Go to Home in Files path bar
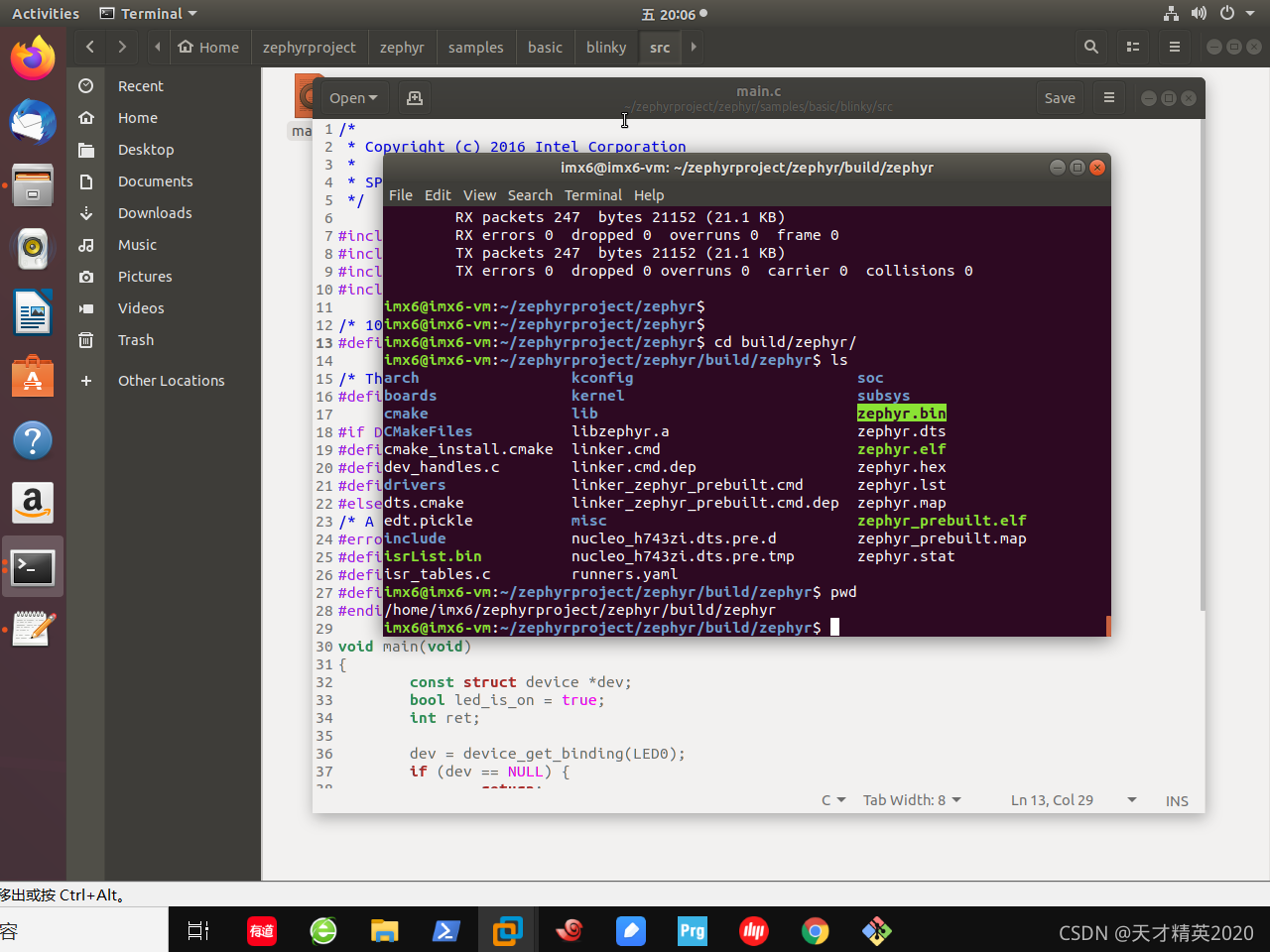The image size is (1270, 952). [x=208, y=47]
